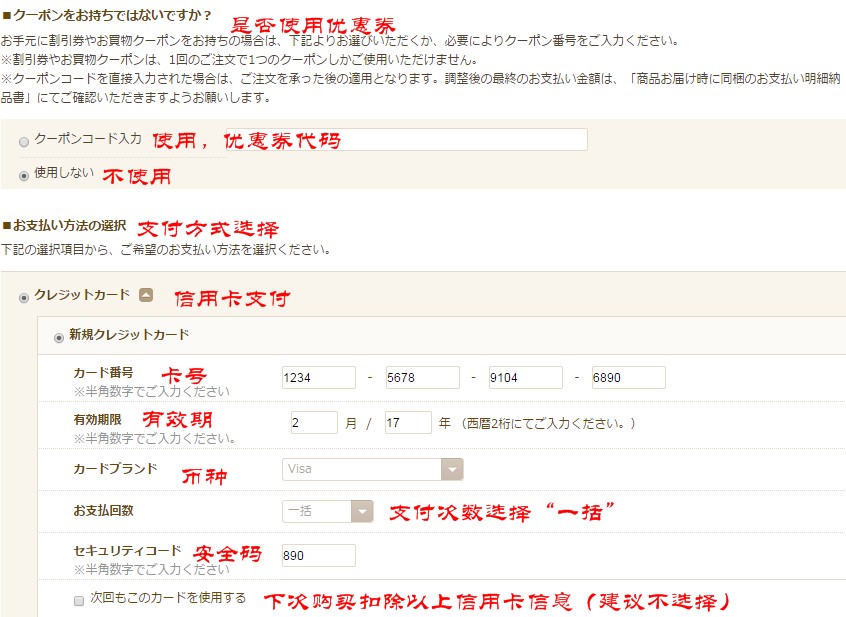The width and height of the screenshot is (846, 617).
Task: Click the first card number field 1234
Action: [x=318, y=378]
